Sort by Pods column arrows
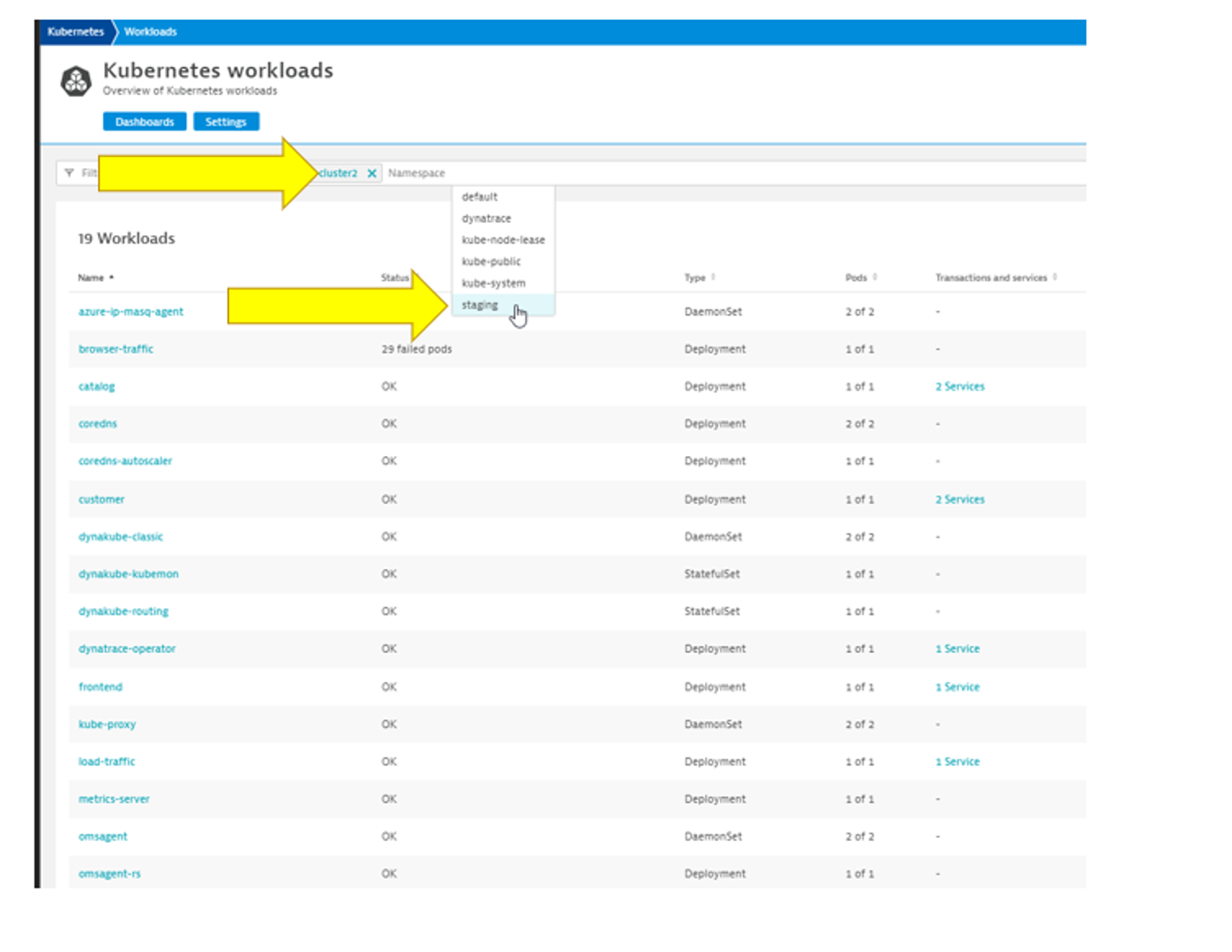1232x952 pixels. (875, 277)
